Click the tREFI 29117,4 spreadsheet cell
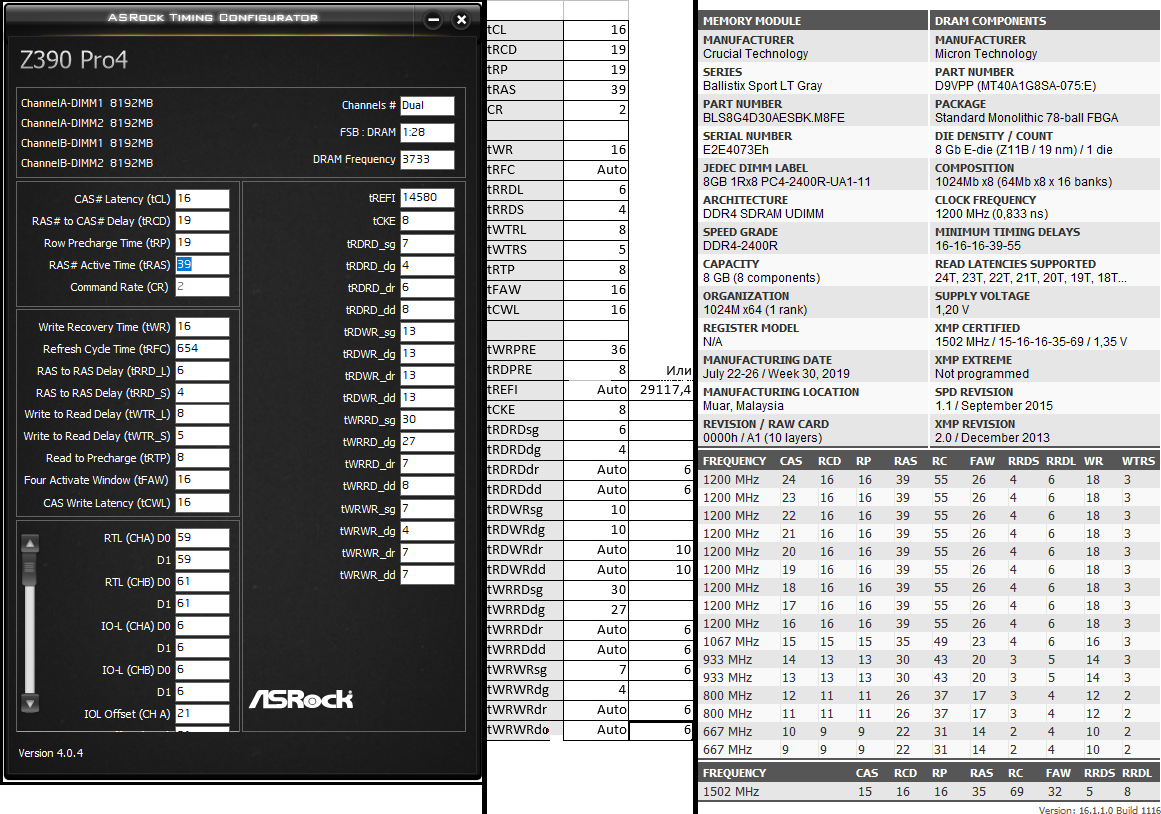This screenshot has height=814, width=1161. click(660, 390)
